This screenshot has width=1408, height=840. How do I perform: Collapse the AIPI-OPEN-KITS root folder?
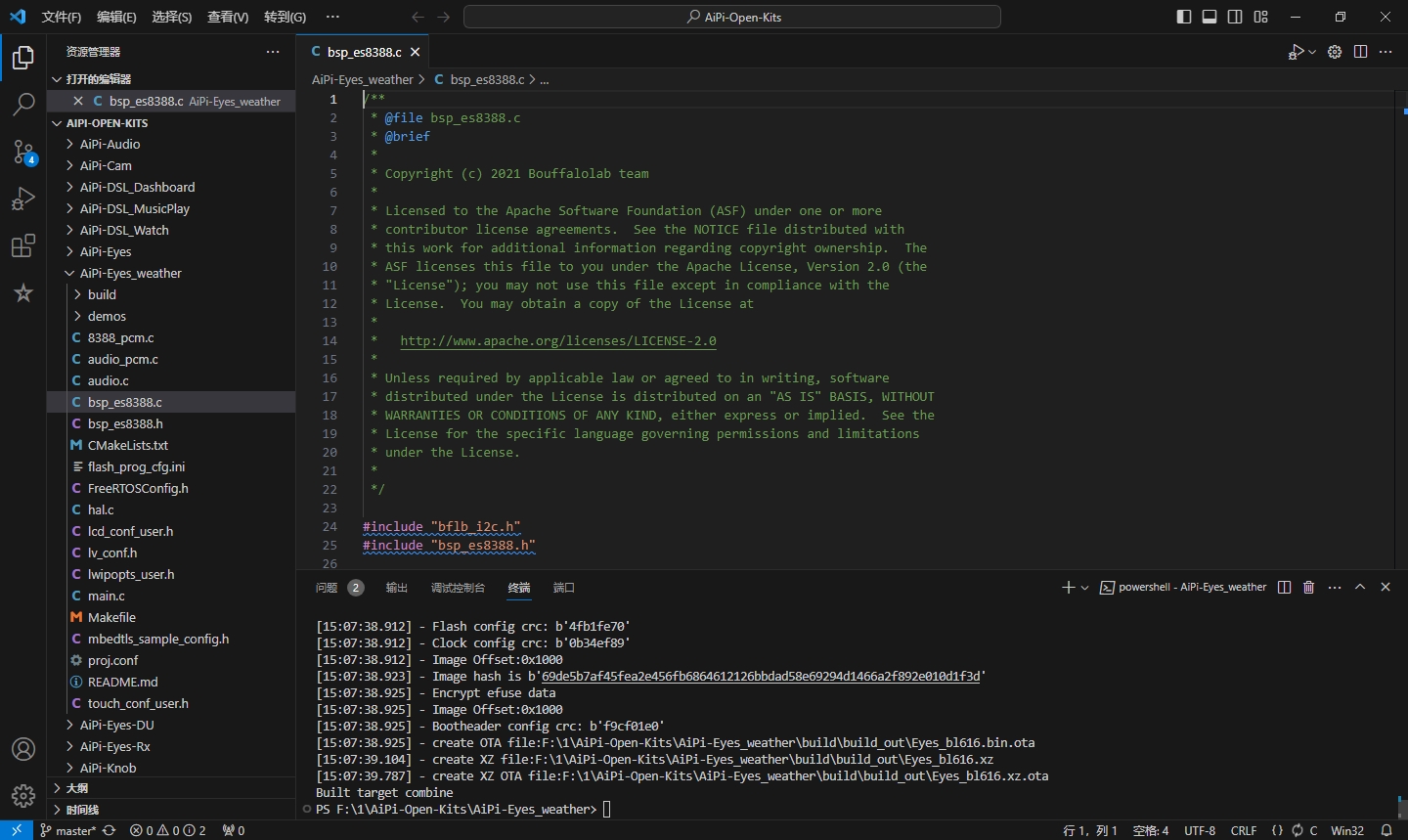[171, 123]
